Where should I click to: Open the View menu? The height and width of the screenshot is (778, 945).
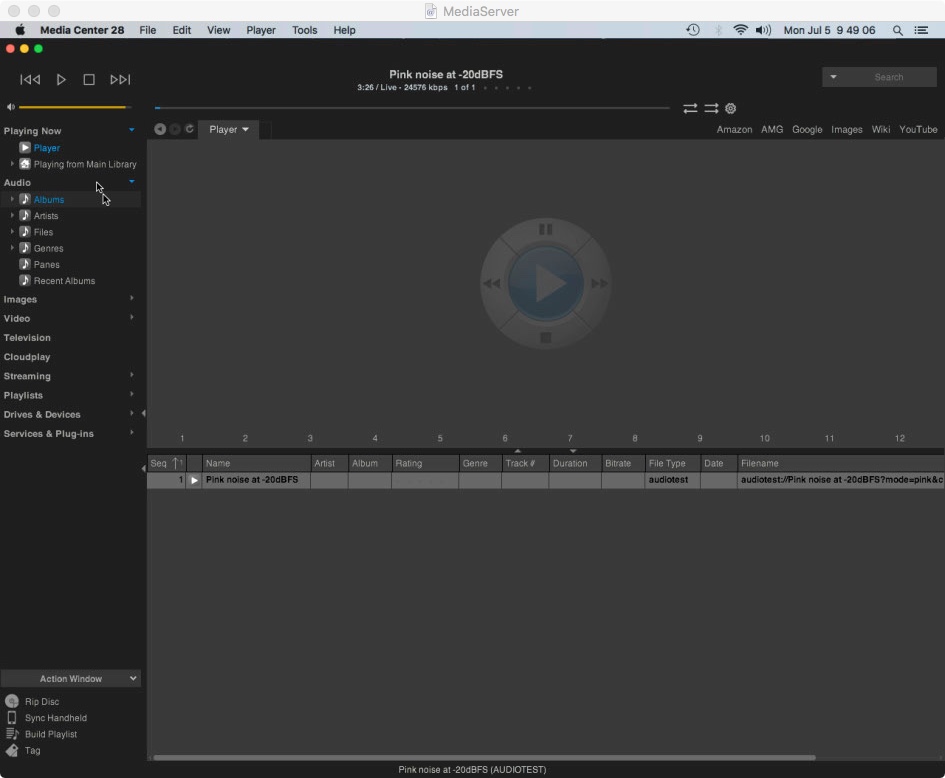pos(218,30)
